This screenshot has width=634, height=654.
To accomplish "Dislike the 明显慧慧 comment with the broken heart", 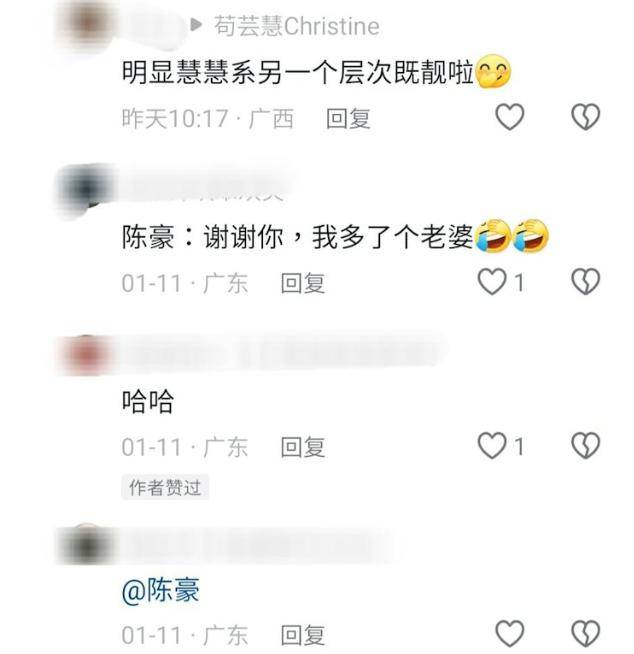I will point(586,116).
